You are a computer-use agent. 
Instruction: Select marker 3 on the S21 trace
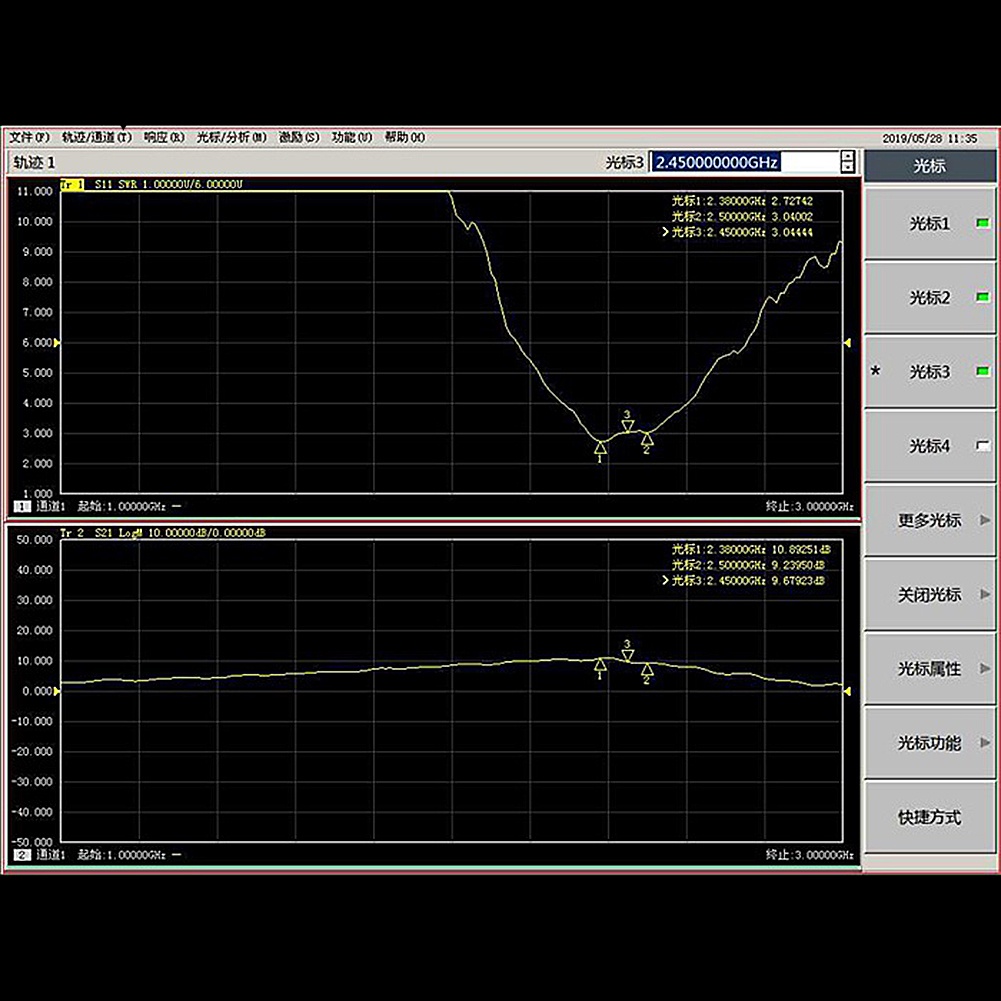[x=627, y=655]
